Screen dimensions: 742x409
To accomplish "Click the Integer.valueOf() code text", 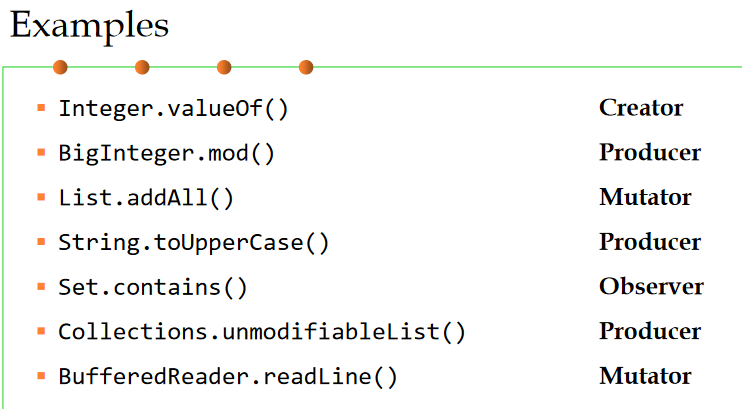I will click(173, 108).
